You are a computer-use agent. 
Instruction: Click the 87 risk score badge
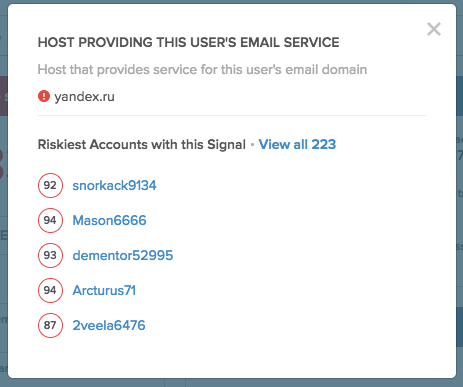(50, 325)
